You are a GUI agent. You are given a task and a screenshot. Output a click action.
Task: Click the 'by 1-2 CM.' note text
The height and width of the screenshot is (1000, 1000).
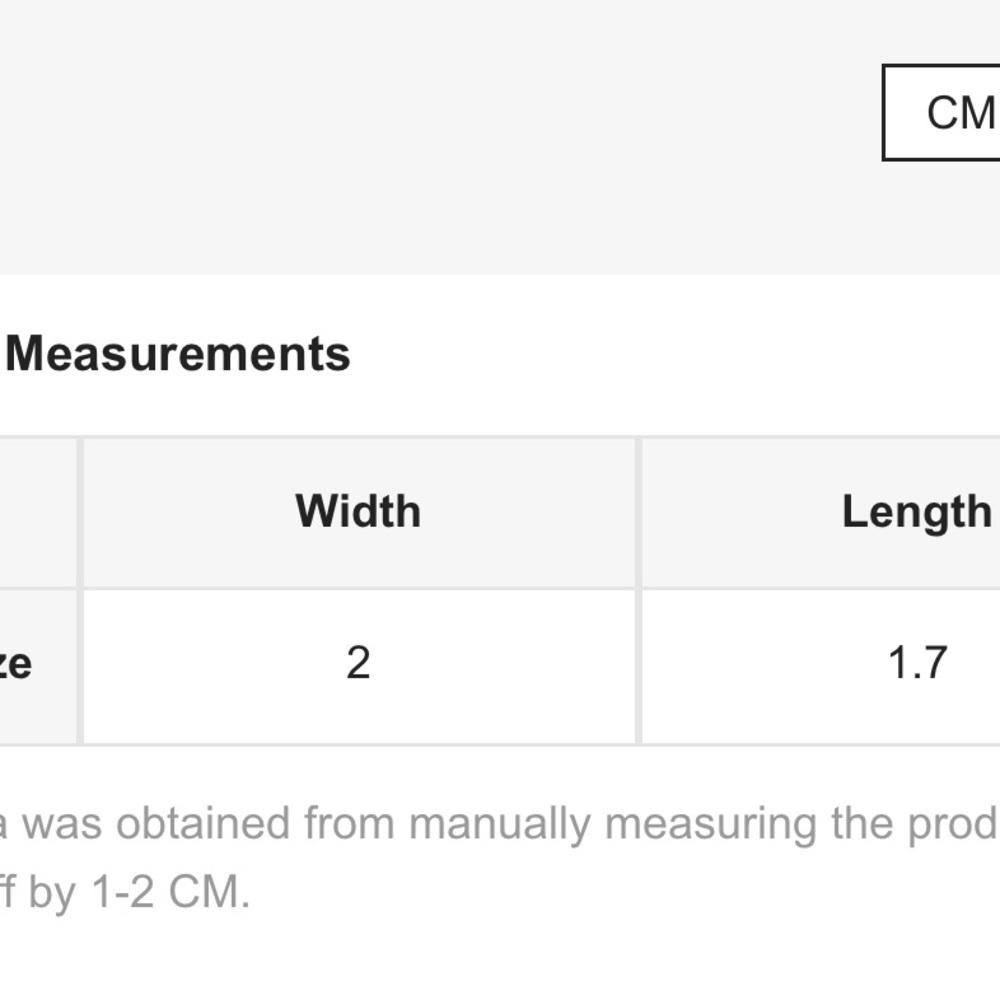[x=124, y=892]
